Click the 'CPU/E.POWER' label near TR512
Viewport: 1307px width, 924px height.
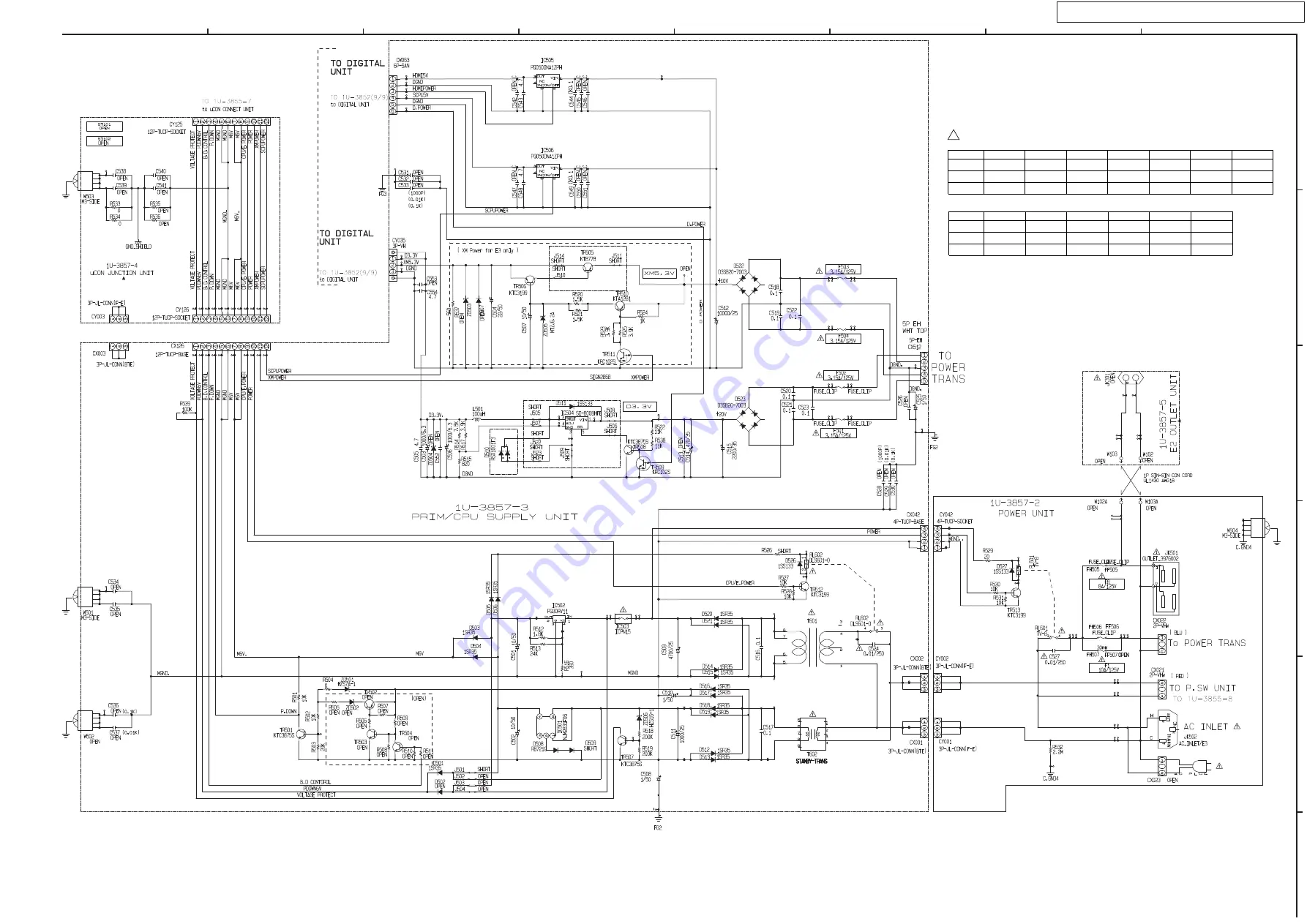[740, 583]
